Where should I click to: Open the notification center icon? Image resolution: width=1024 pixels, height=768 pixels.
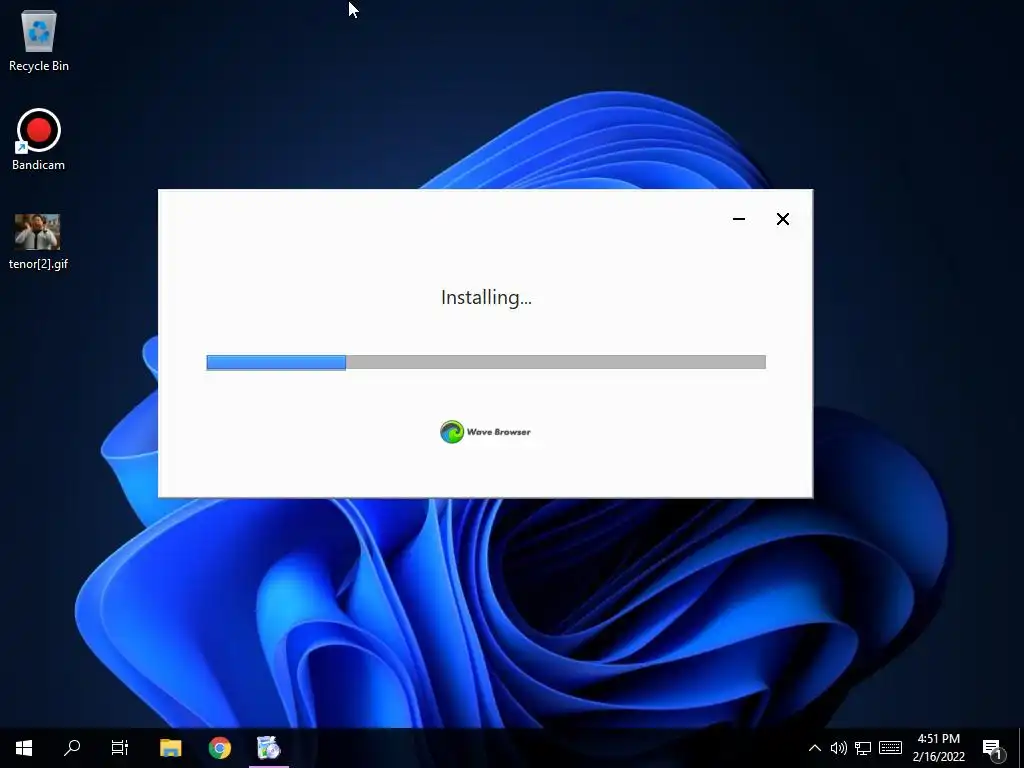993,748
